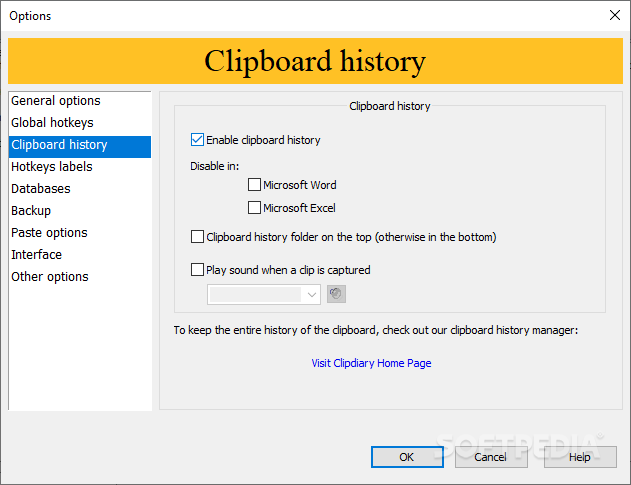
Task: Open Paste options category
Action: click(x=49, y=233)
